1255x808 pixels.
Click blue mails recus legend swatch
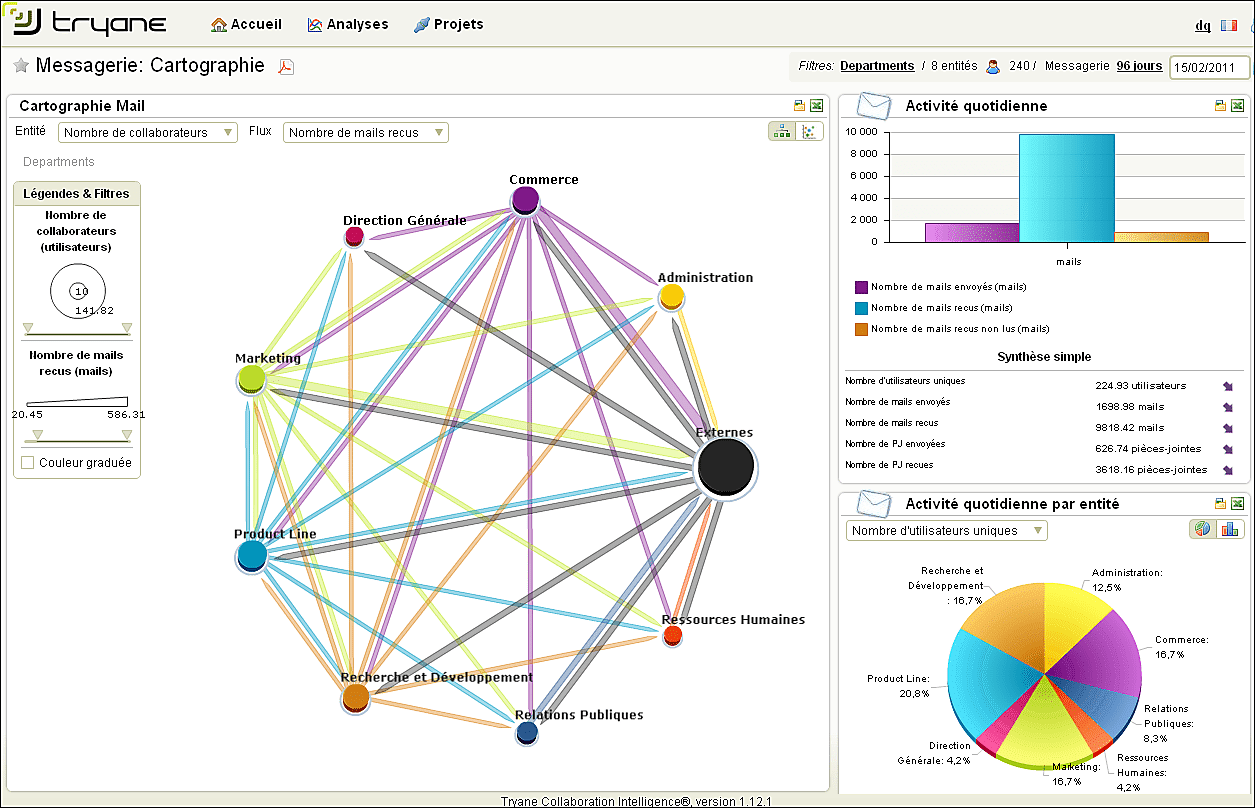(861, 308)
